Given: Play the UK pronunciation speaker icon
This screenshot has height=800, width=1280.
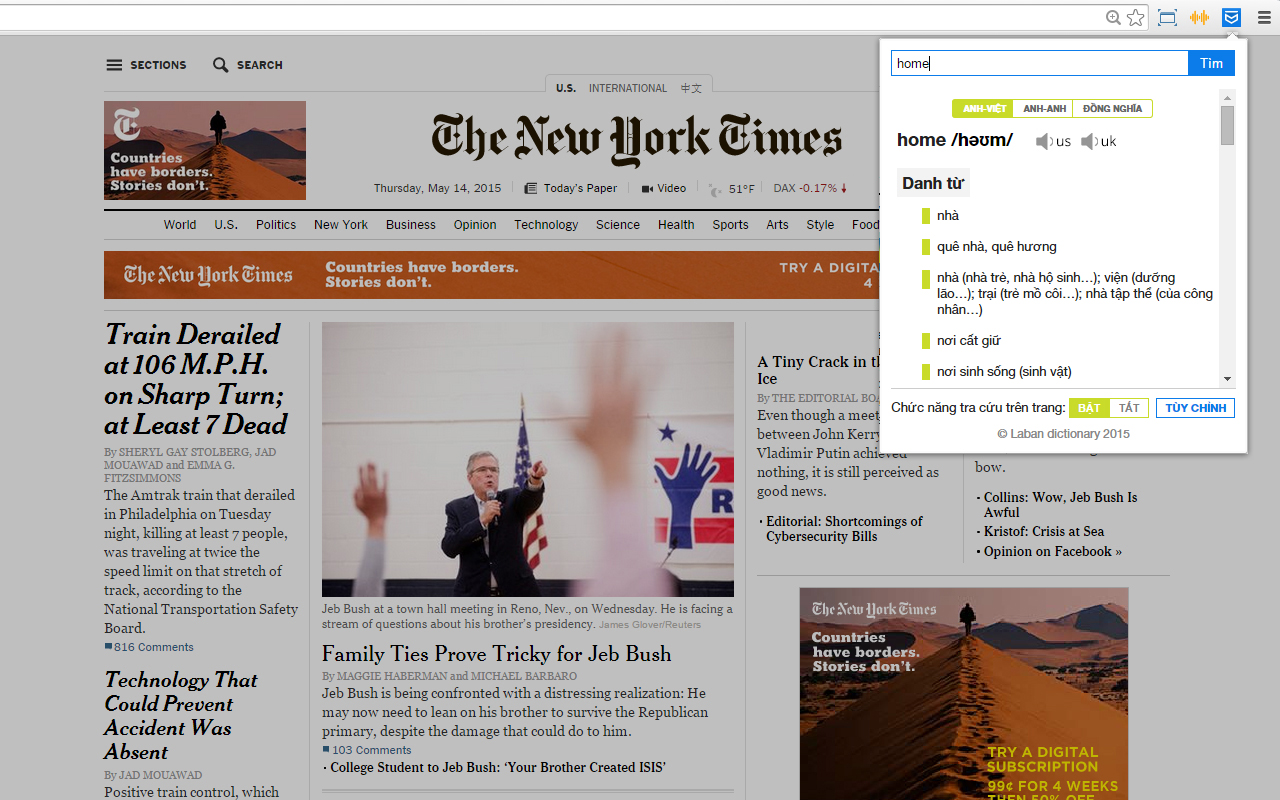Looking at the screenshot, I should click(x=1089, y=141).
